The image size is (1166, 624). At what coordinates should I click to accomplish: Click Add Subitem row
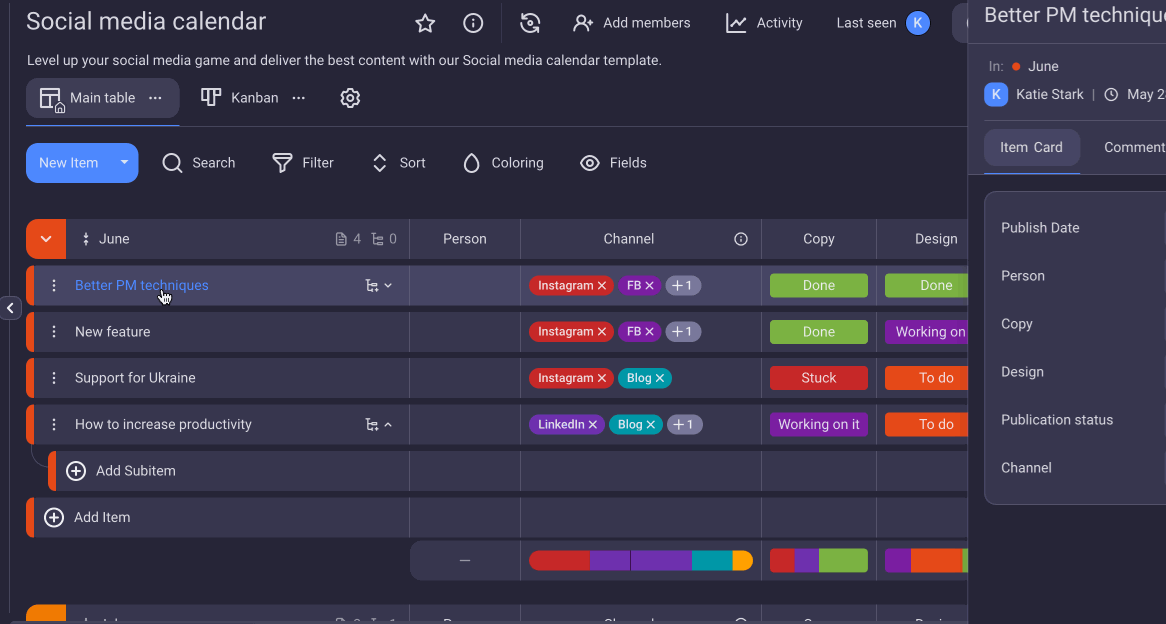click(x=229, y=471)
